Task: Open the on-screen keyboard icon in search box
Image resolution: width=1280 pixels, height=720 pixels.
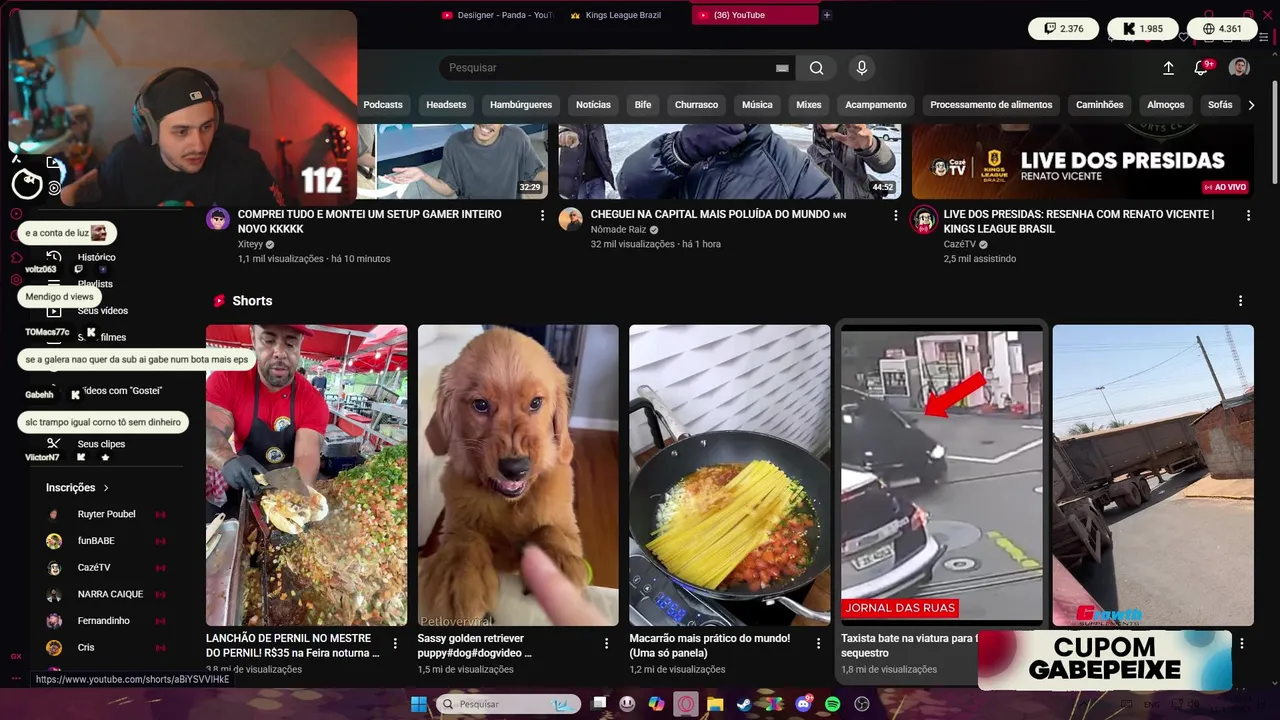Action: (x=782, y=68)
